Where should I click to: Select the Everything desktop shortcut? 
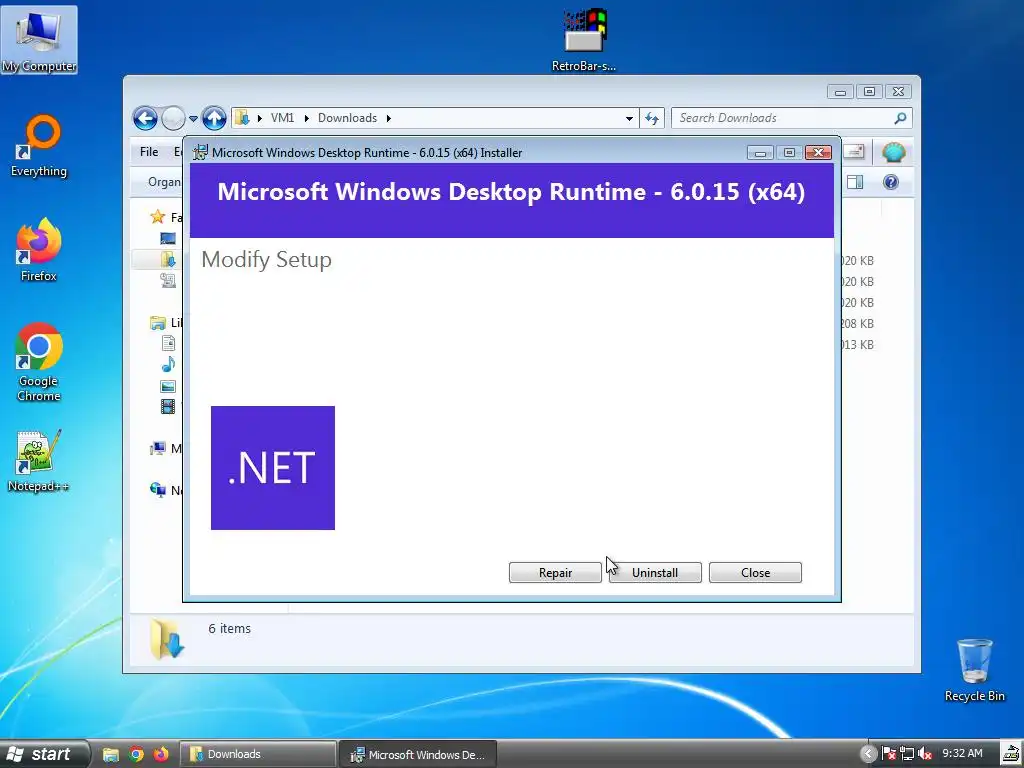[x=39, y=146]
